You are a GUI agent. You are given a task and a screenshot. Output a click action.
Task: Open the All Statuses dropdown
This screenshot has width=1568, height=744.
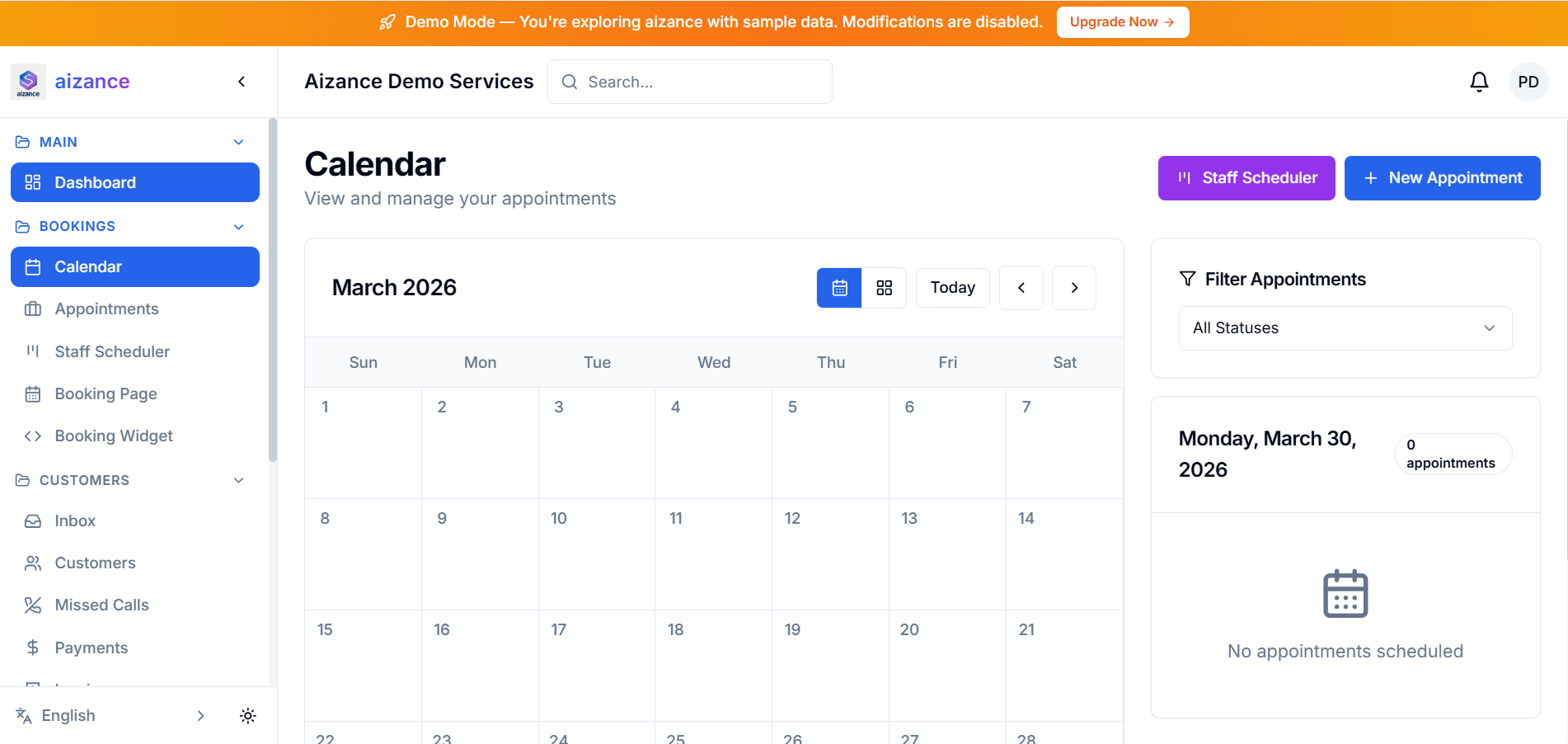click(x=1345, y=328)
